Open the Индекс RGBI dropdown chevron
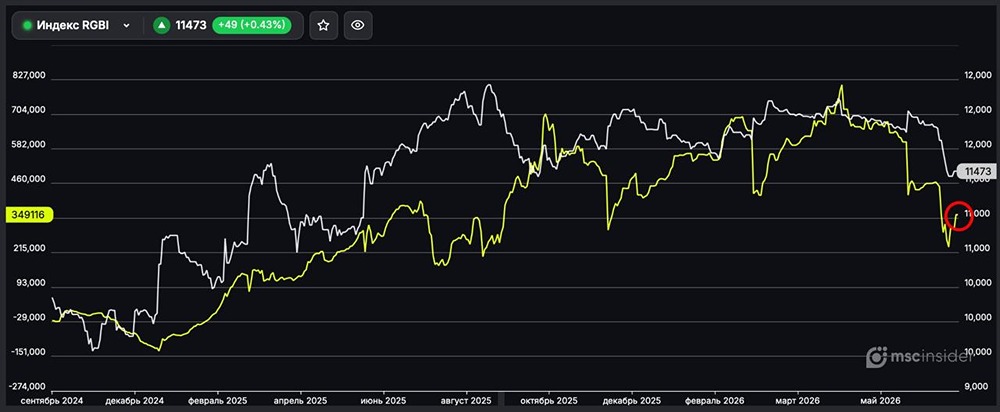 click(x=126, y=26)
